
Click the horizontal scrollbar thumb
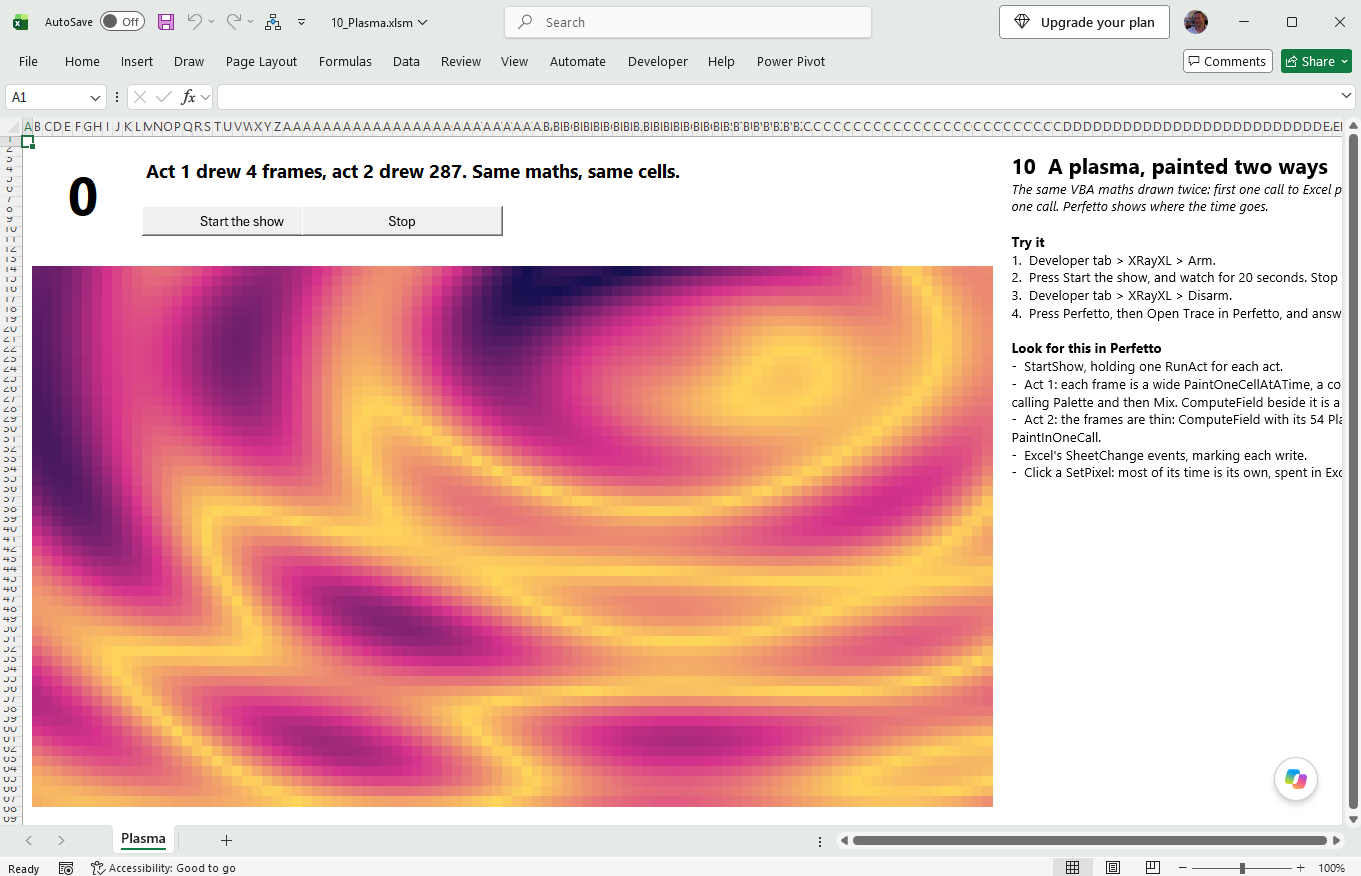coord(1090,841)
